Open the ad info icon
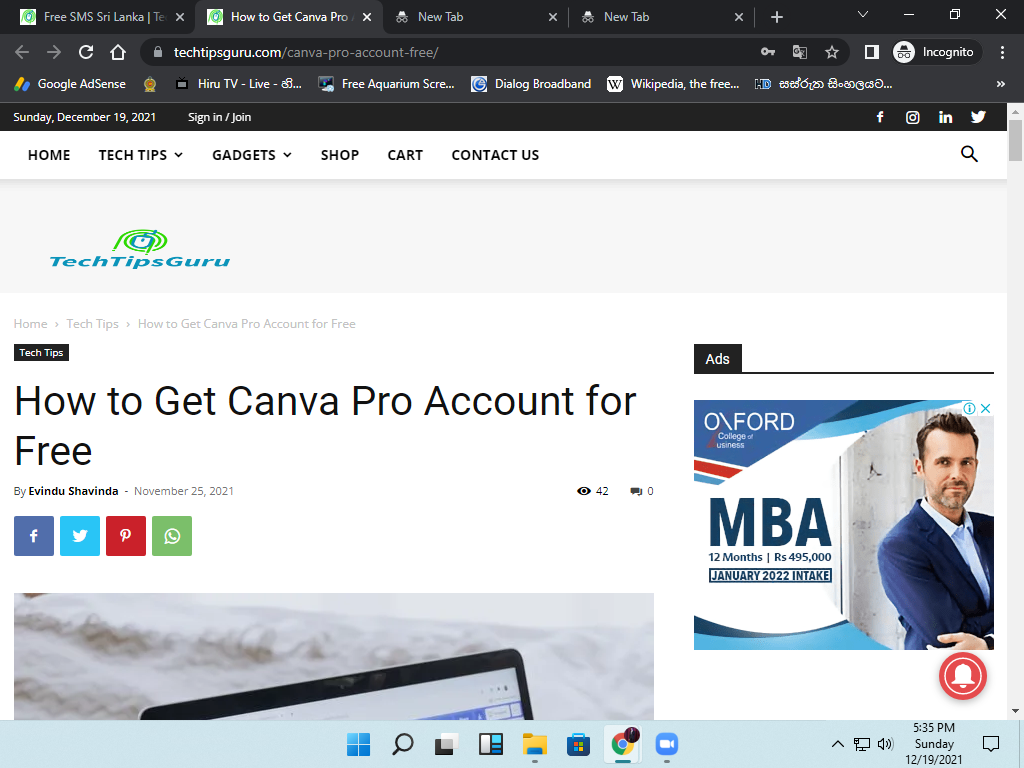Image resolution: width=1024 pixels, height=768 pixels. point(970,408)
